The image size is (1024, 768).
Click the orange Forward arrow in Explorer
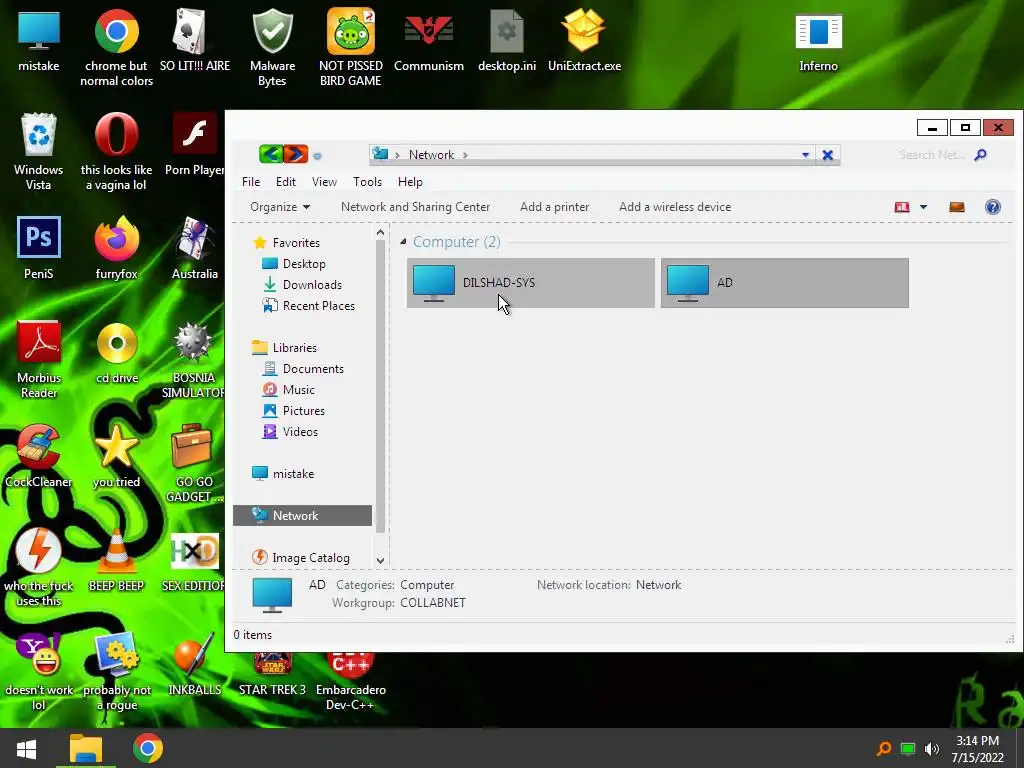coord(295,154)
